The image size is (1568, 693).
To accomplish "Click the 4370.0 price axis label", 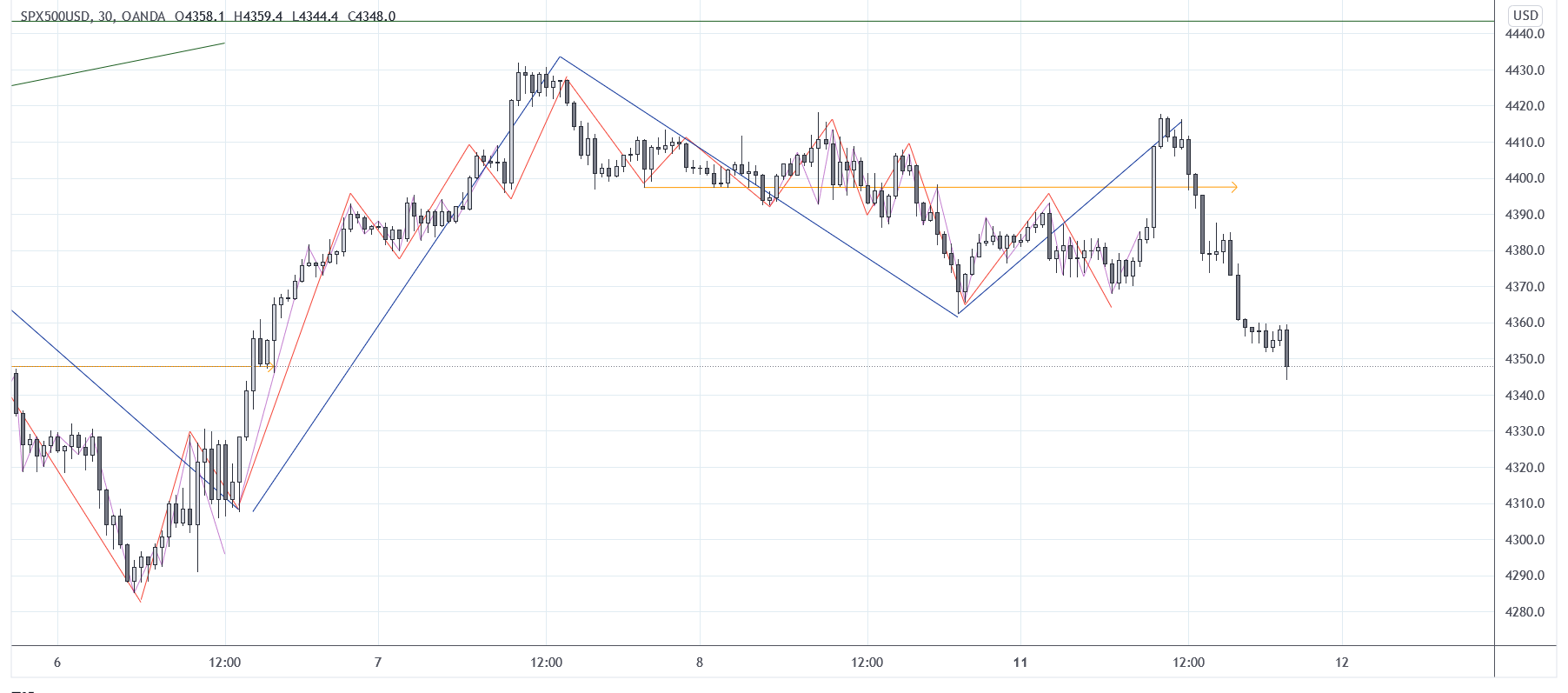I will pos(1525,287).
